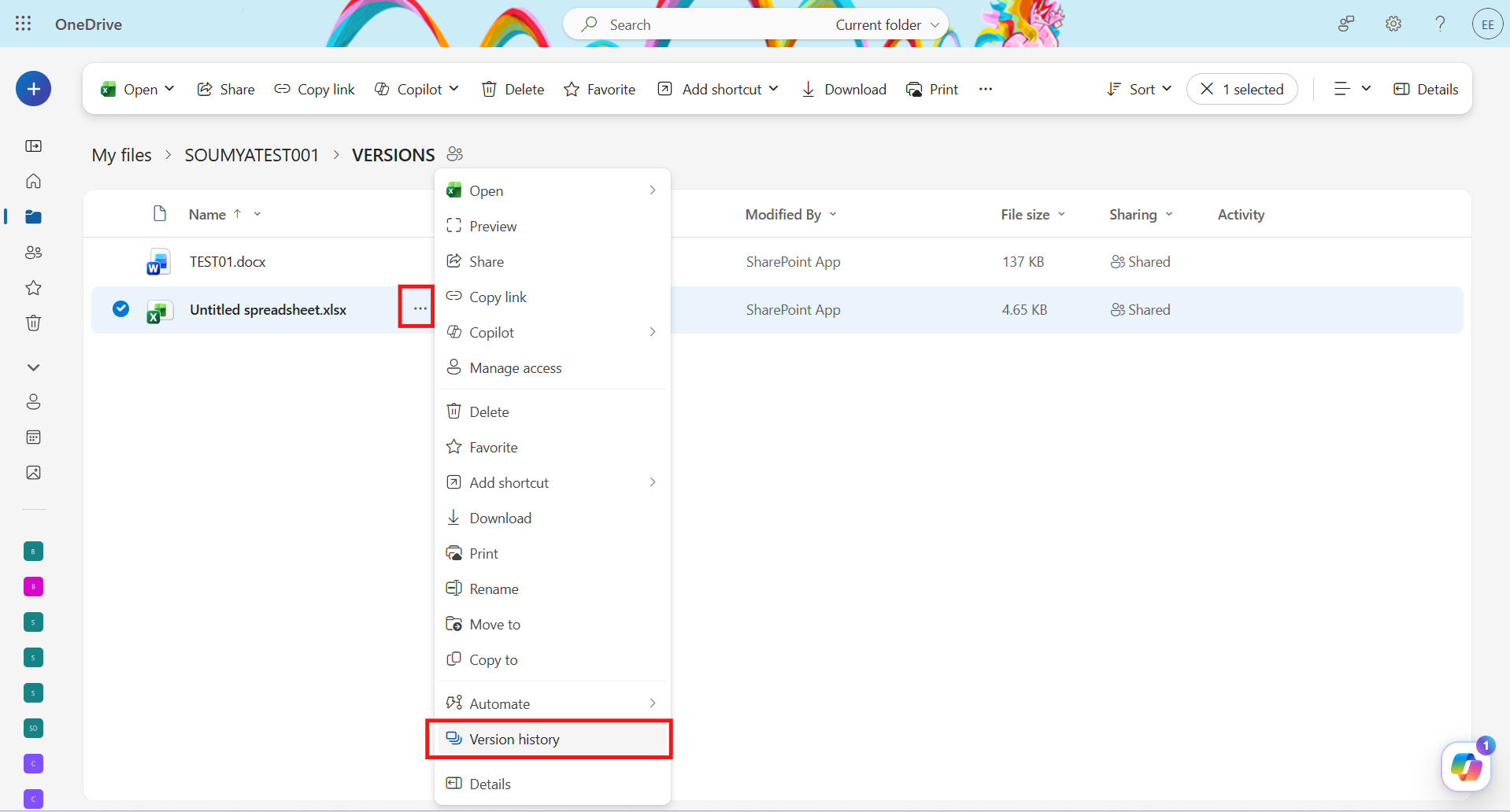This screenshot has height=812, width=1510.
Task: Expand Open submenu in context menu
Action: click(552, 190)
